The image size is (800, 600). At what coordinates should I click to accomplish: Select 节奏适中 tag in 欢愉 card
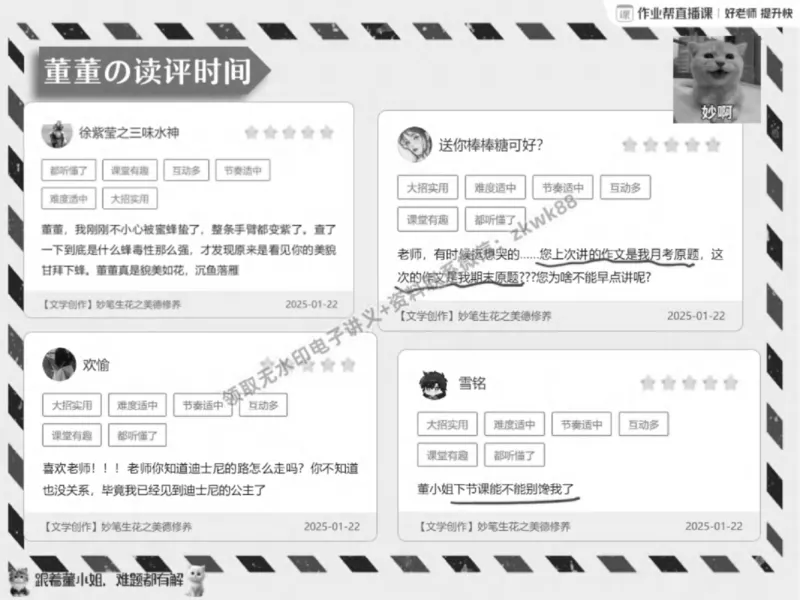pos(203,405)
